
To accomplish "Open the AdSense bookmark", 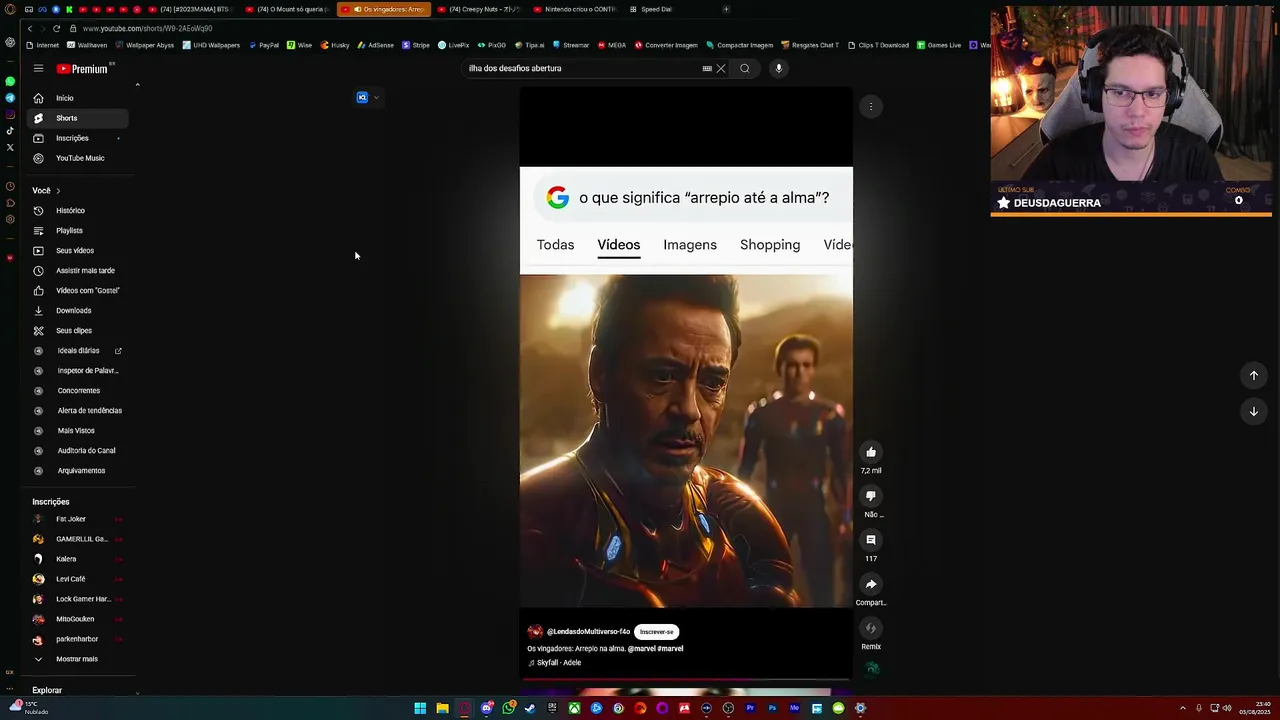I will [x=375, y=45].
